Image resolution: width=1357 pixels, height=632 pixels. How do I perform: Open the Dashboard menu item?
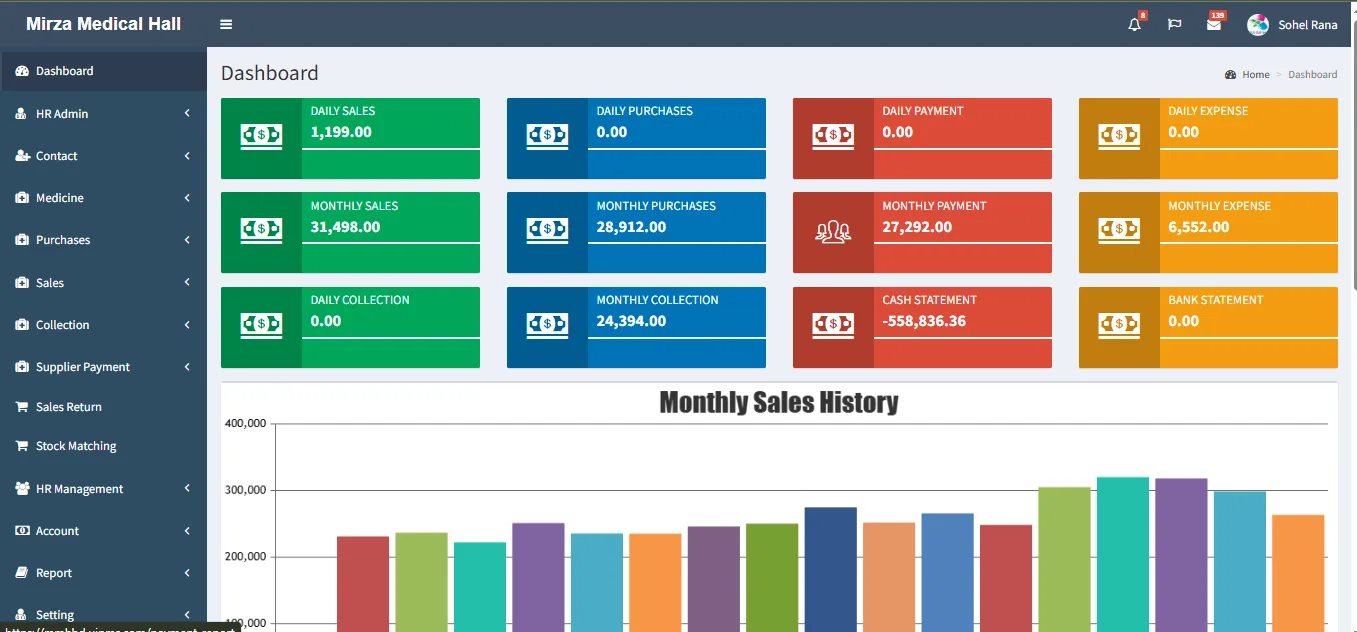(103, 71)
